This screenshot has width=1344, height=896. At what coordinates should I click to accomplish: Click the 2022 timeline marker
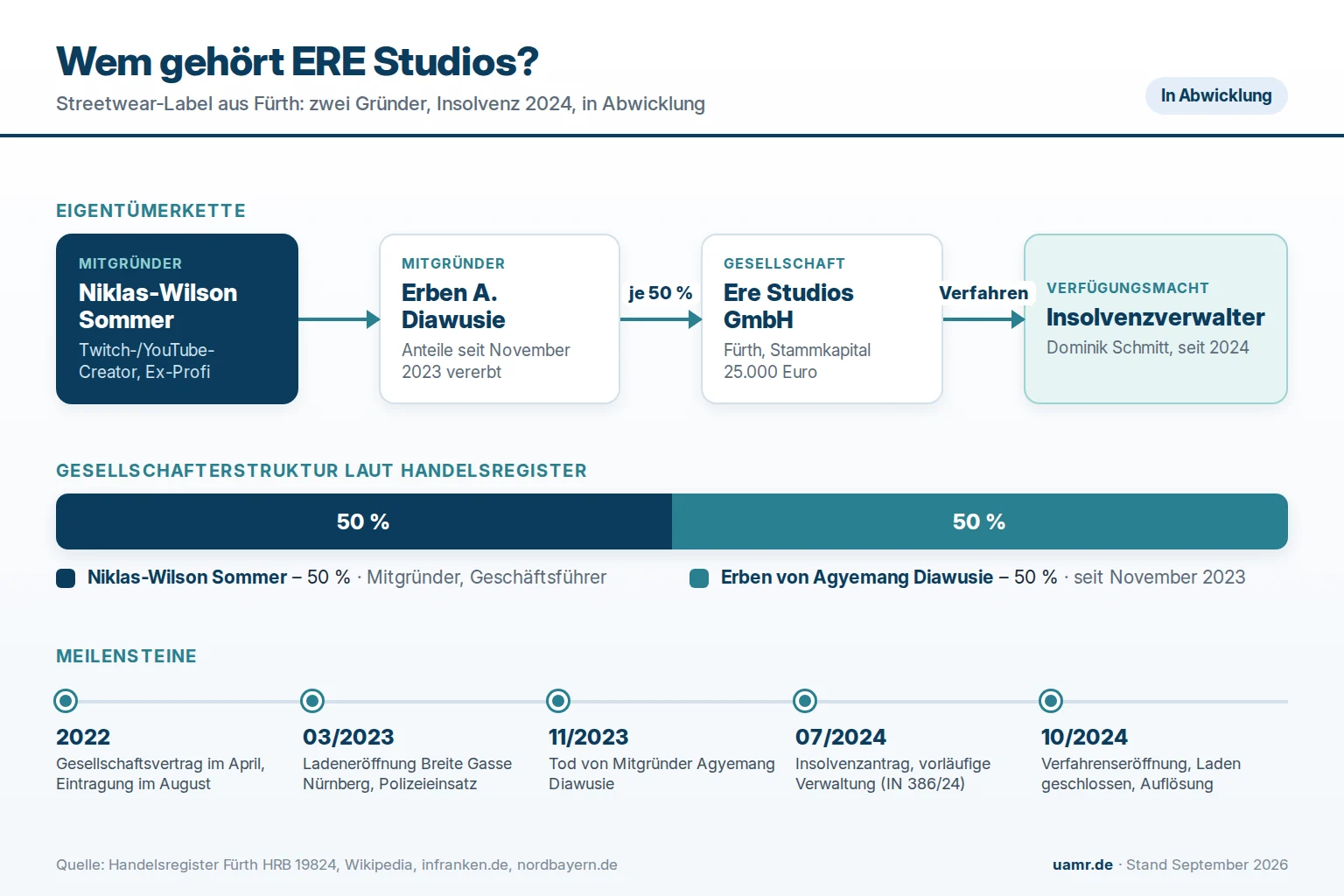coord(66,701)
